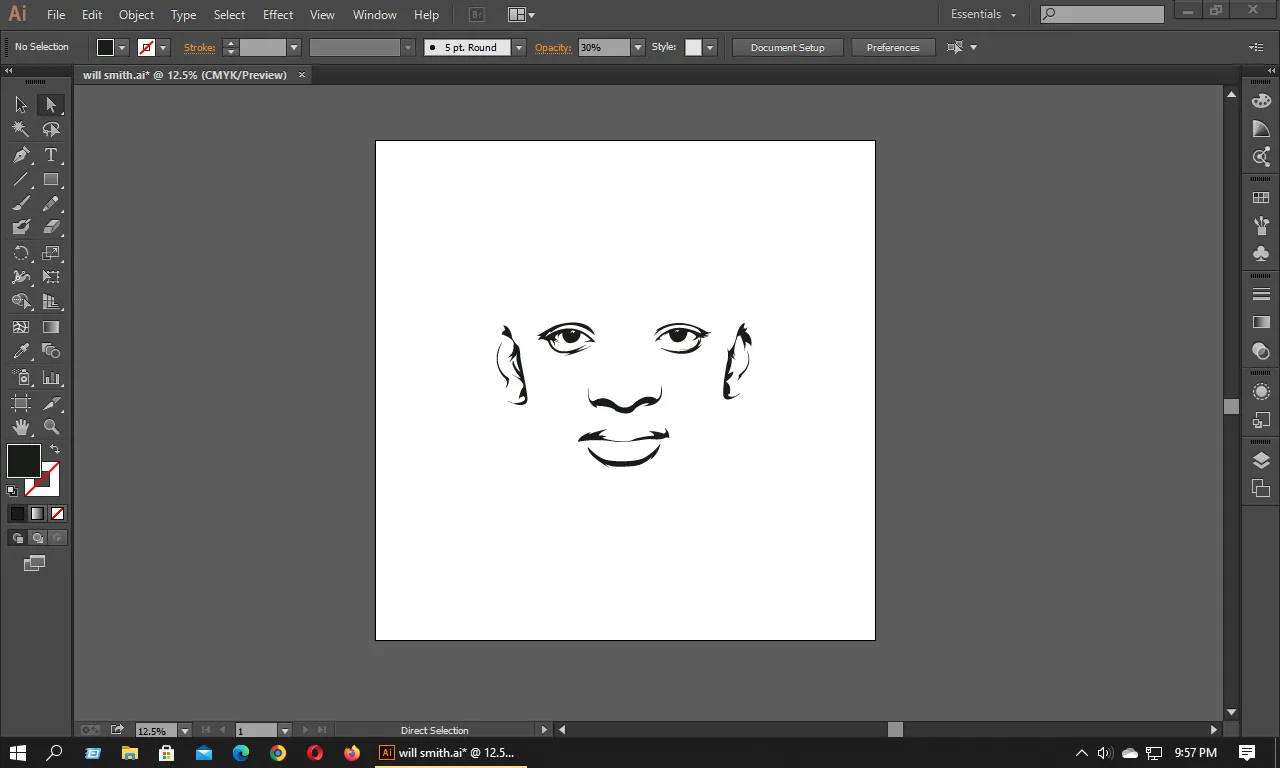The width and height of the screenshot is (1280, 768).
Task: Select the Rectangle tool
Action: (51, 180)
